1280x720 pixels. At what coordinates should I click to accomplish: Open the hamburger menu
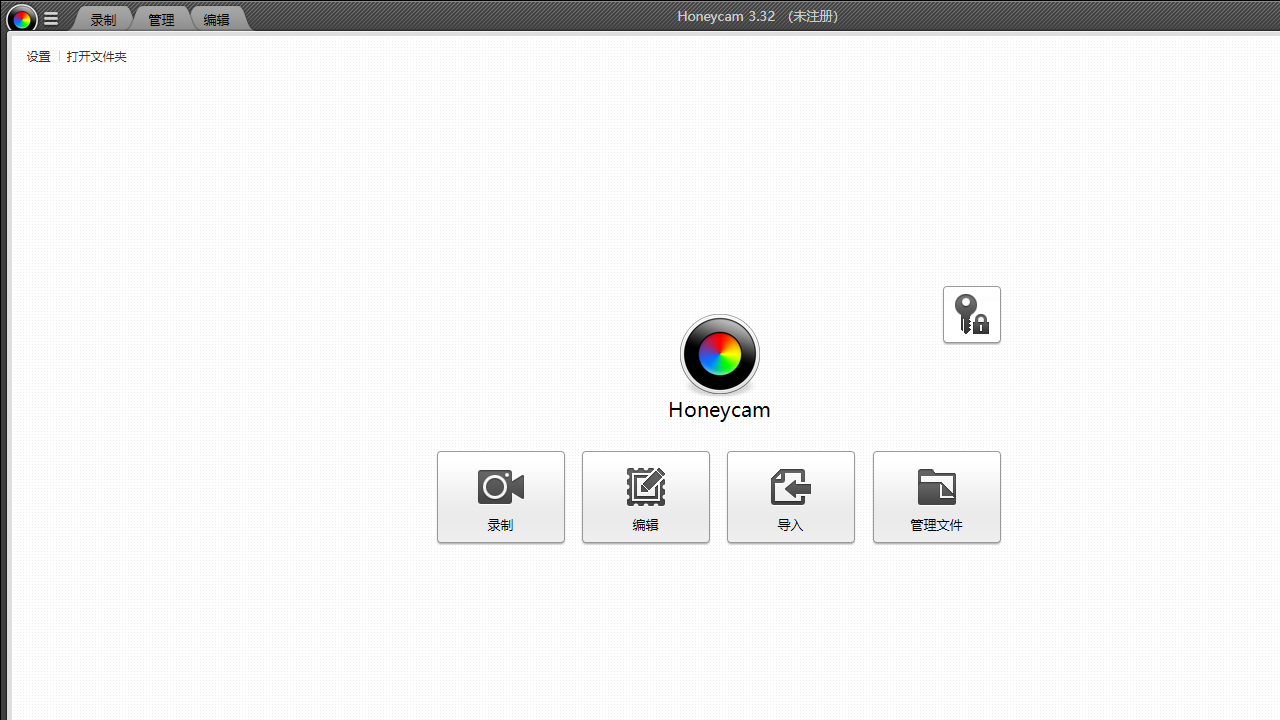[51, 18]
